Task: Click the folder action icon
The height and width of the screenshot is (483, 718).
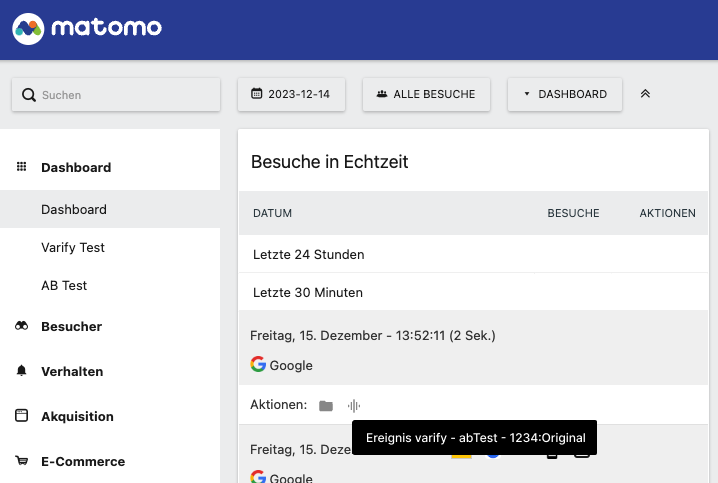Action: (x=326, y=406)
